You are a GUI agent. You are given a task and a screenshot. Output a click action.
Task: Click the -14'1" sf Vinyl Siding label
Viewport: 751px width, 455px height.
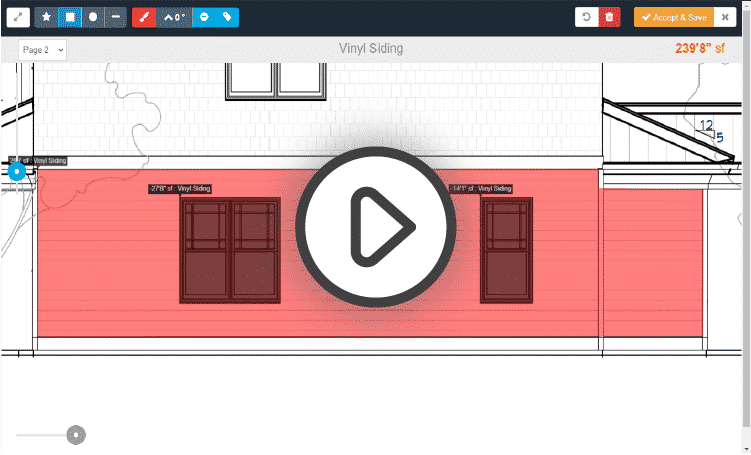click(481, 188)
